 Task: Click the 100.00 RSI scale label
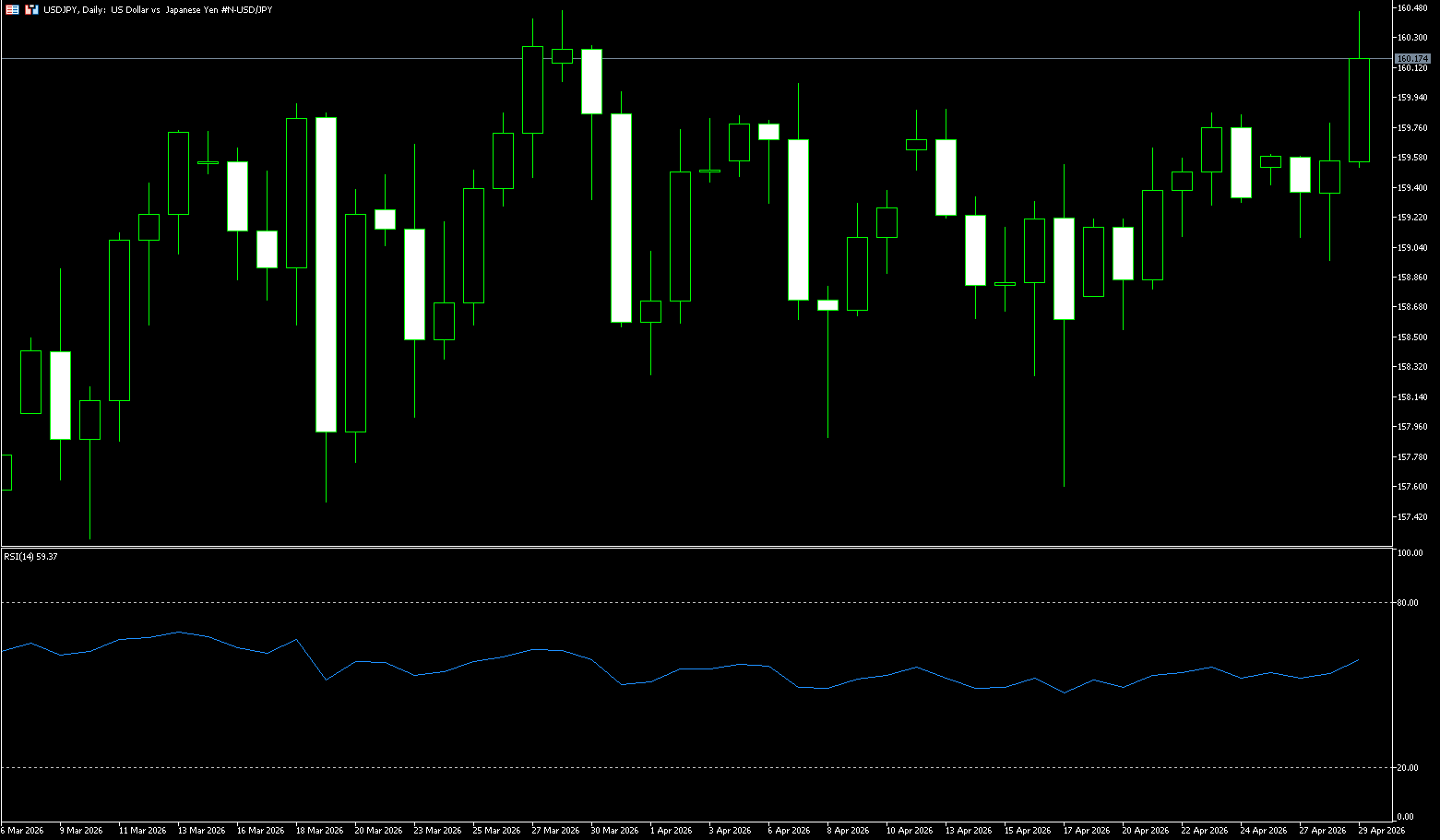point(1410,553)
